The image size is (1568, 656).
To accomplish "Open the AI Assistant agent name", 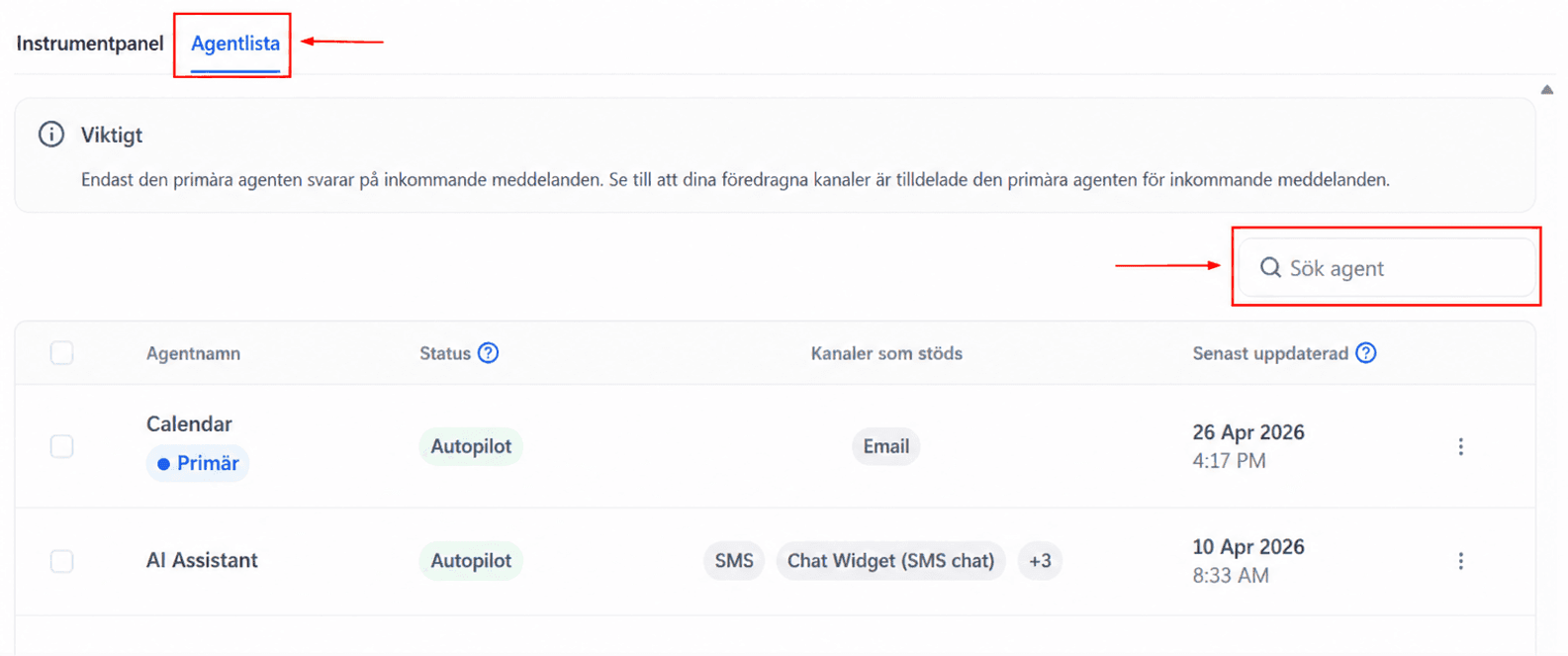I will pos(202,560).
